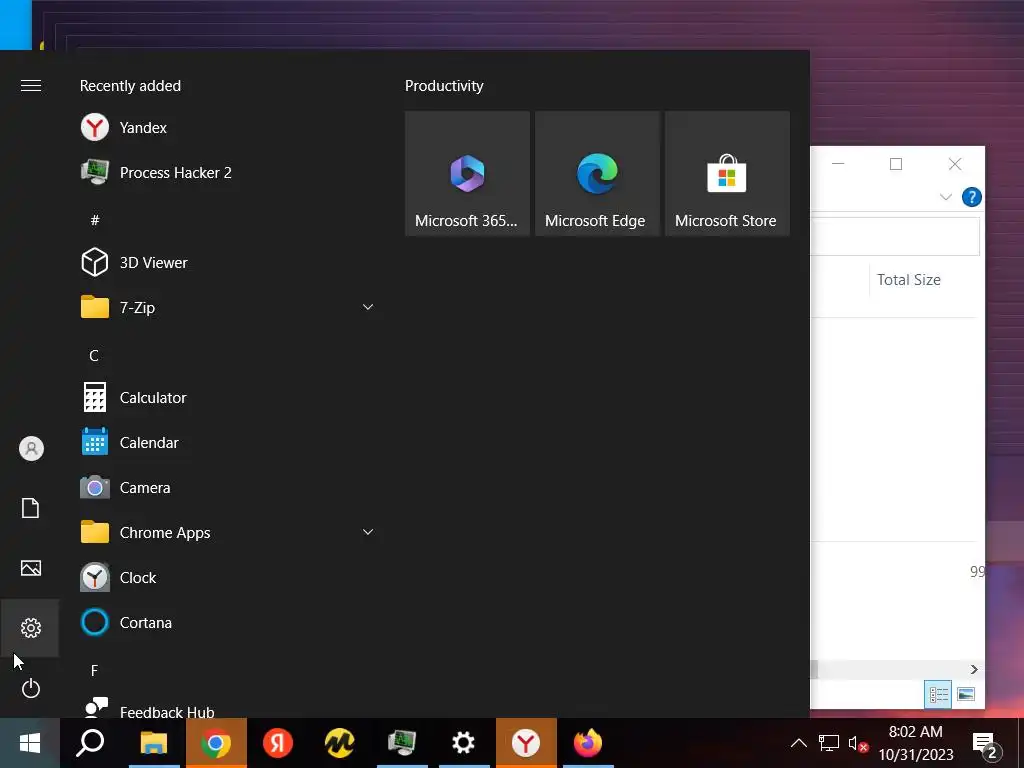This screenshot has height=768, width=1024.
Task: Open File Explorer from taskbar
Action: 154,743
